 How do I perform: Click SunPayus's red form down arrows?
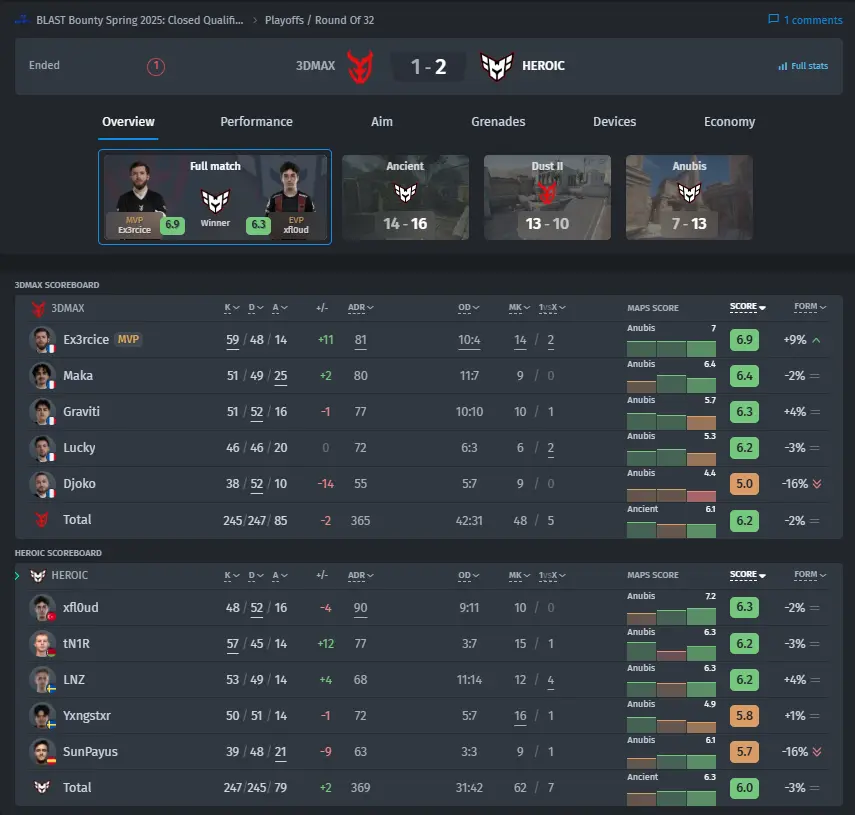[x=817, y=752]
